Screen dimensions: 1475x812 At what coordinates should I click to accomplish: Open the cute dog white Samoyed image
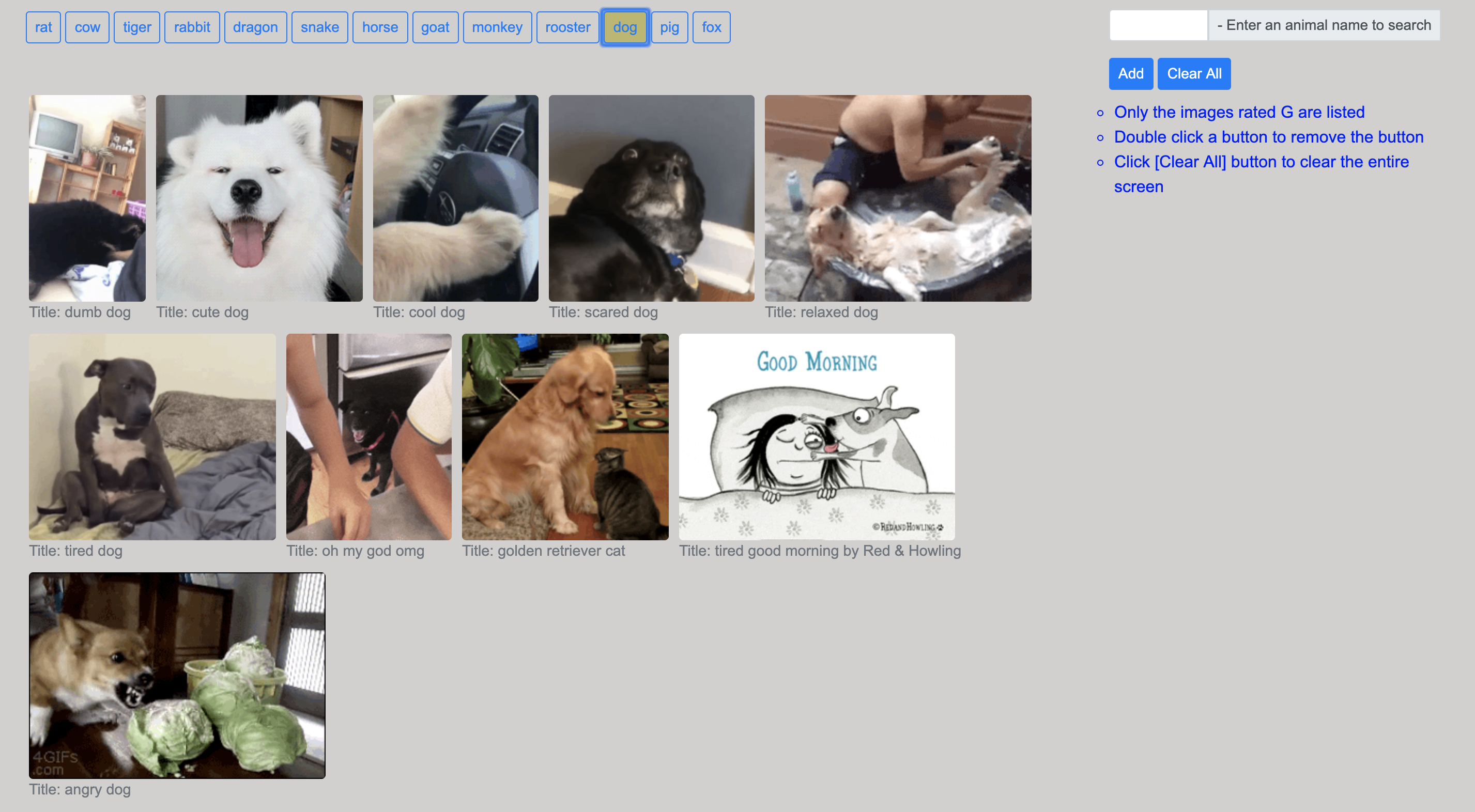(x=259, y=198)
